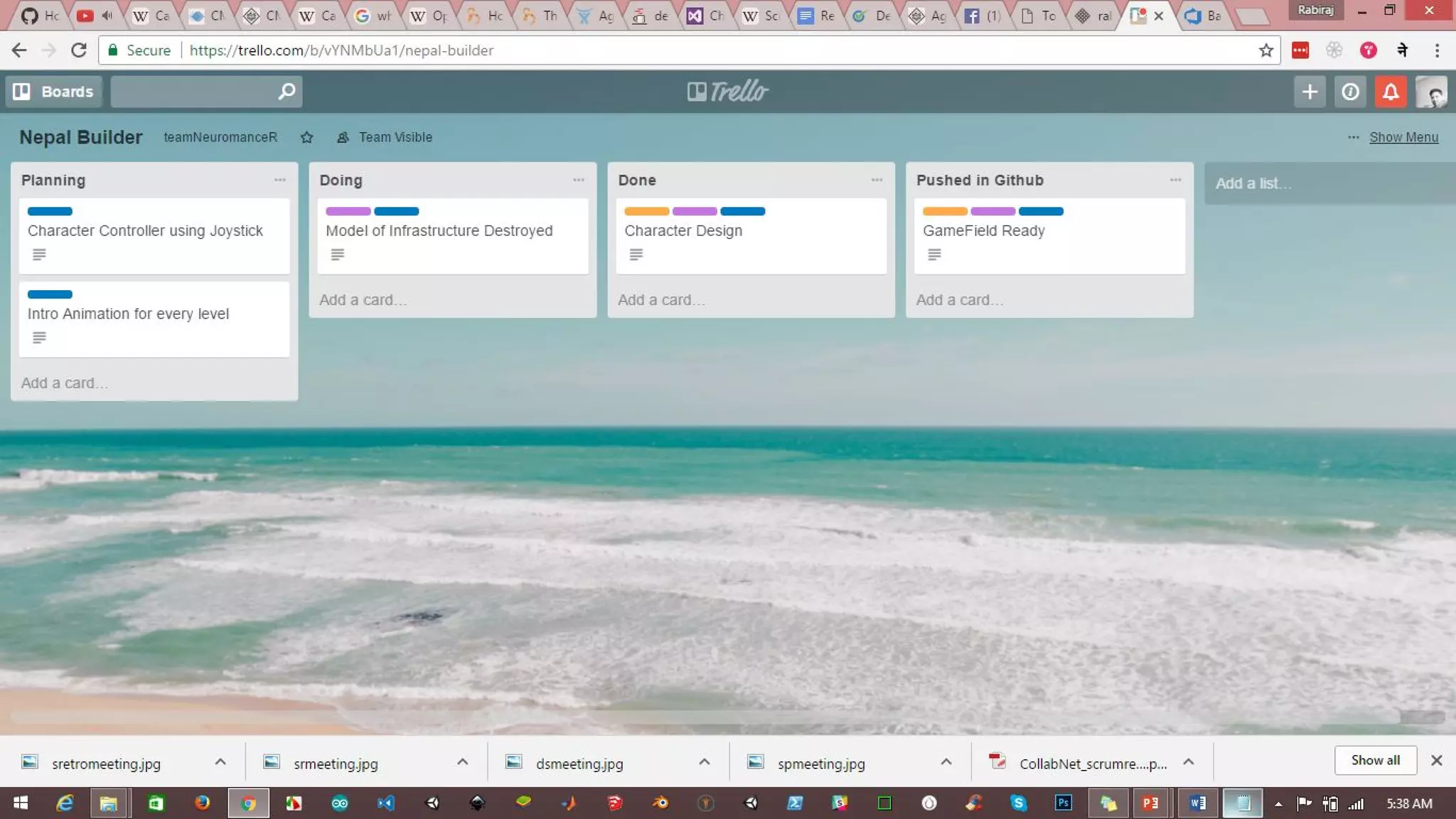Click purple label on Model of Infrastructure card
The image size is (1456, 819).
pos(348,211)
